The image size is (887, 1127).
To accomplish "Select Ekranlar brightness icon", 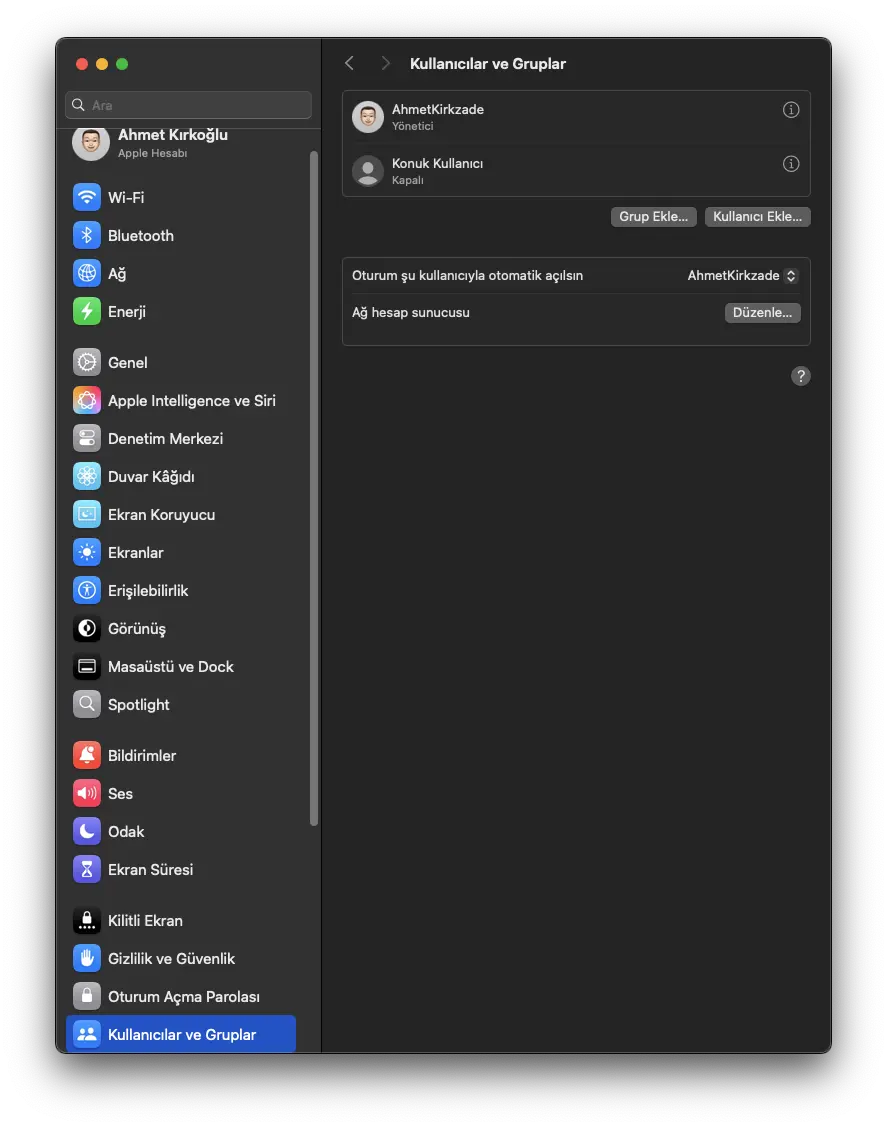I will [x=87, y=553].
